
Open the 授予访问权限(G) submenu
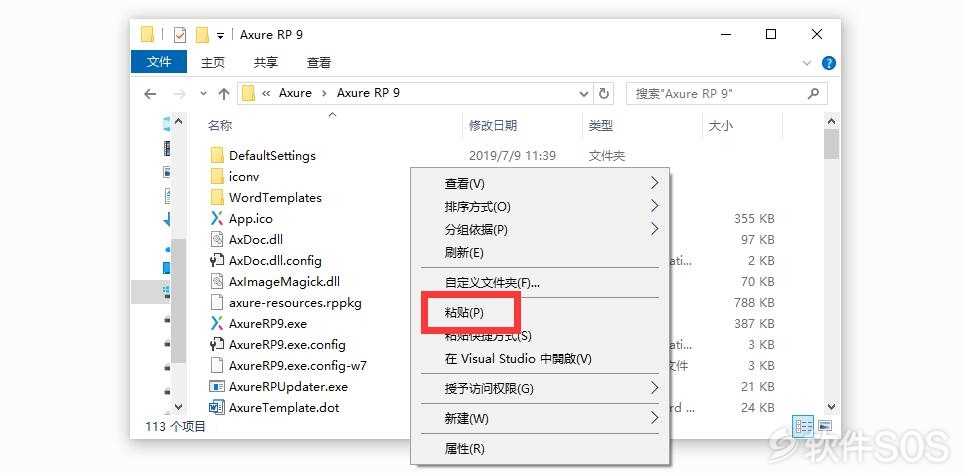click(x=540, y=389)
